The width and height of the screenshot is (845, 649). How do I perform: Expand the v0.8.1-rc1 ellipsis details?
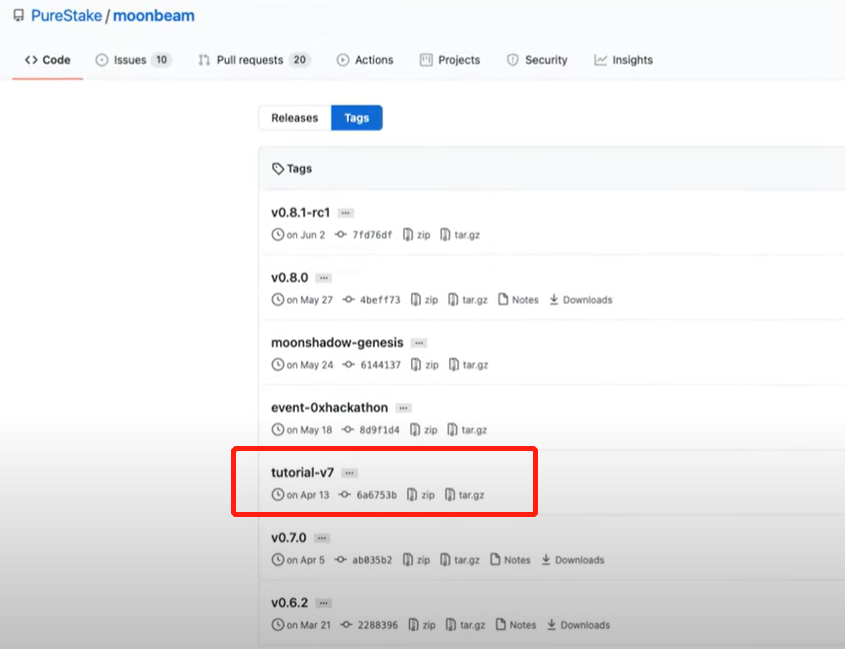(x=345, y=213)
